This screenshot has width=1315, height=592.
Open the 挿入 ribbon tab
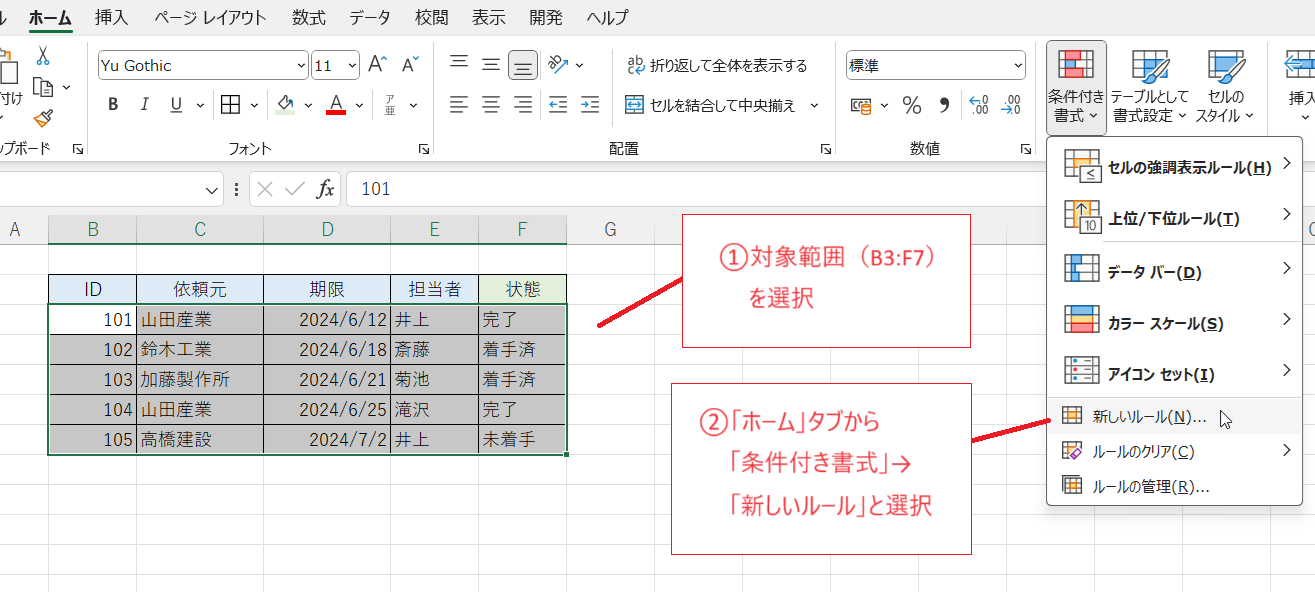(111, 17)
